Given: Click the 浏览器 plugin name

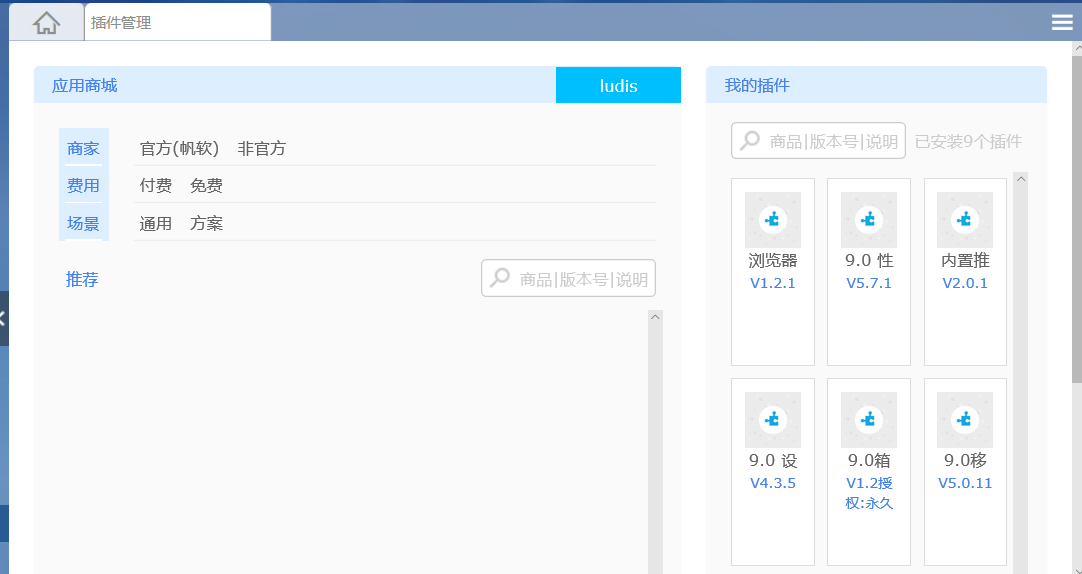Looking at the screenshot, I should click(x=773, y=261).
